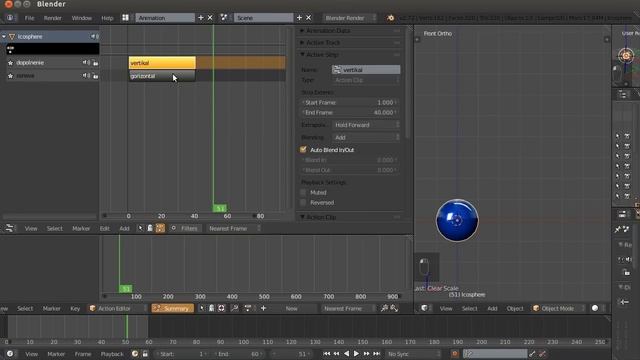Open the Action Editor mode dropdown
Viewport: 640px width, 360px height.
pyautogui.click(x=118, y=308)
